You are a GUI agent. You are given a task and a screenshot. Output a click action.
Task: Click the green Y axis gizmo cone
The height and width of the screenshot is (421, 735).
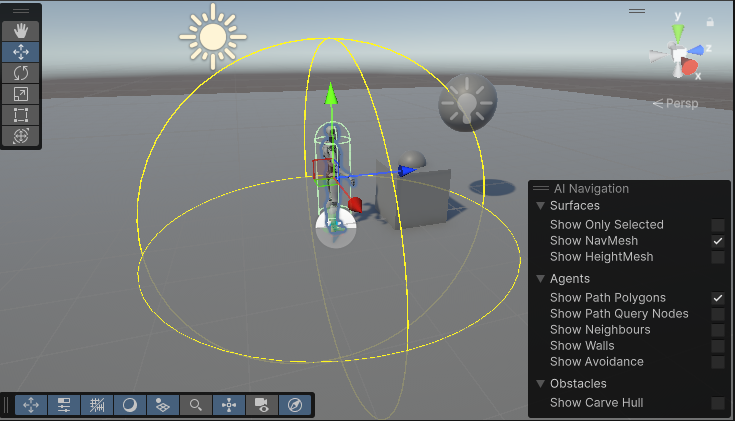pyautogui.click(x=678, y=33)
